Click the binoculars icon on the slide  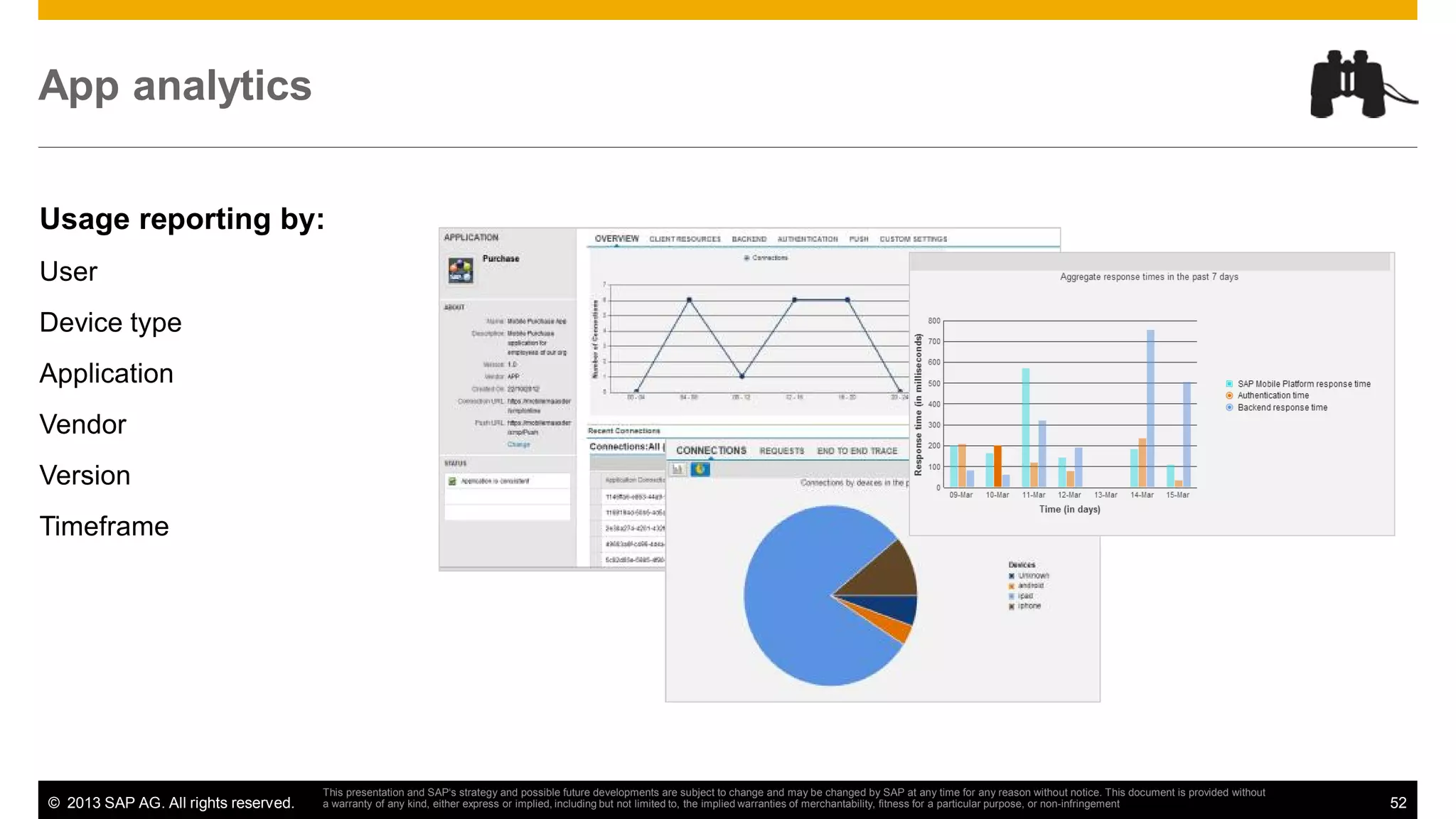click(1364, 84)
